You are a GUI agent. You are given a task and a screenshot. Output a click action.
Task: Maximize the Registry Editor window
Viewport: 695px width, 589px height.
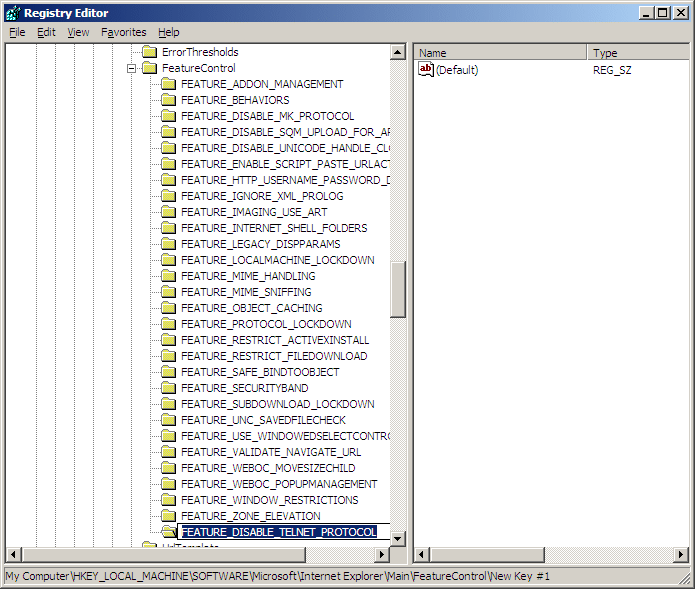pyautogui.click(x=663, y=13)
